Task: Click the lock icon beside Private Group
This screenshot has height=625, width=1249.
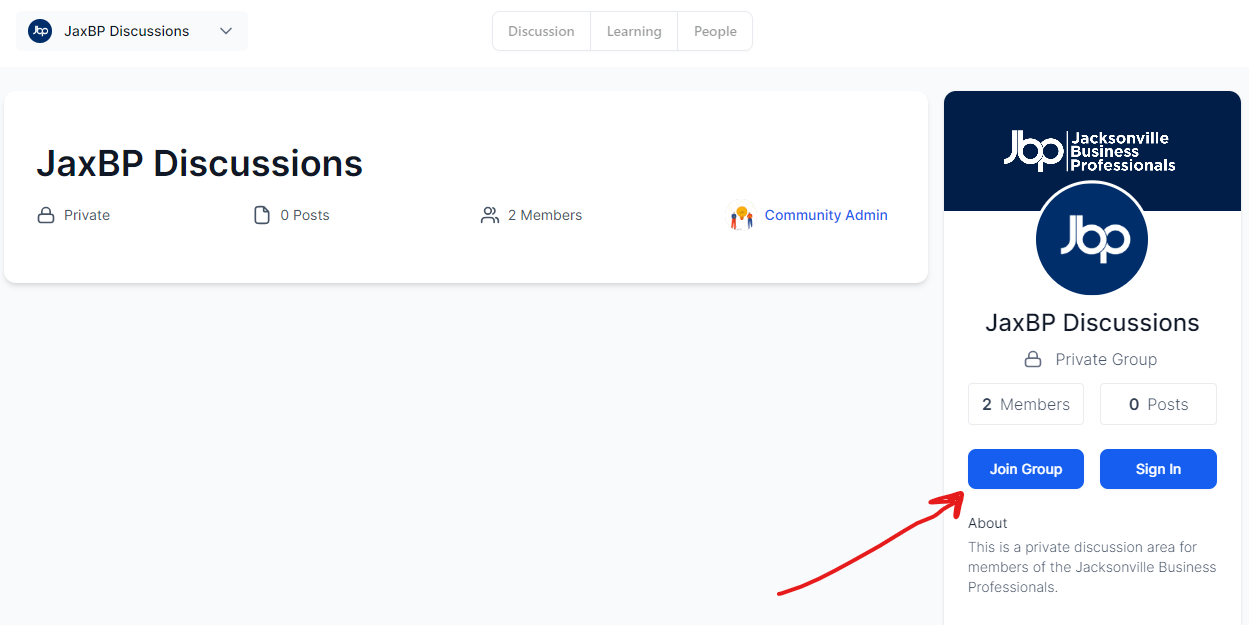Action: click(1033, 360)
